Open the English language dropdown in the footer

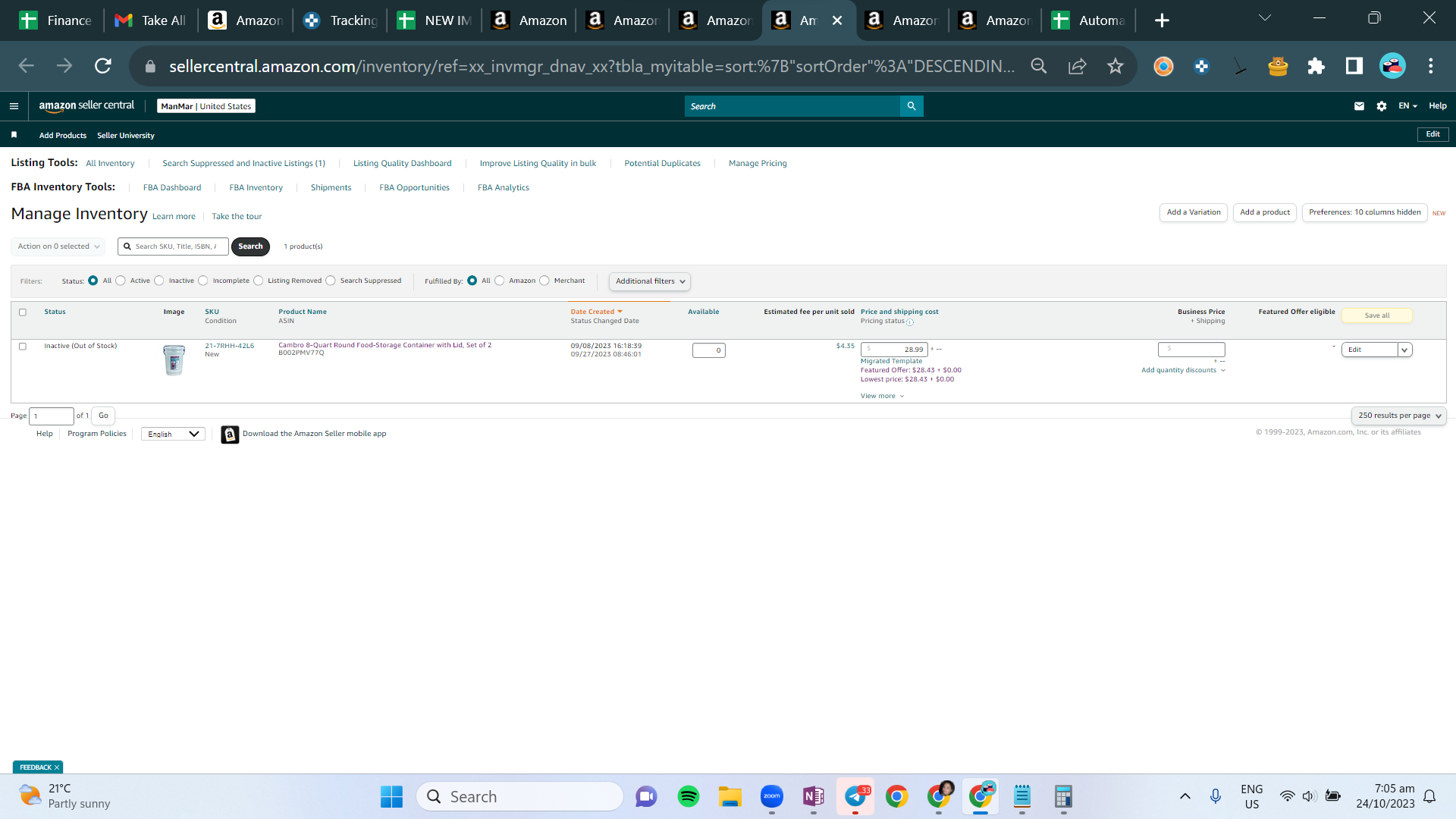[x=173, y=435]
